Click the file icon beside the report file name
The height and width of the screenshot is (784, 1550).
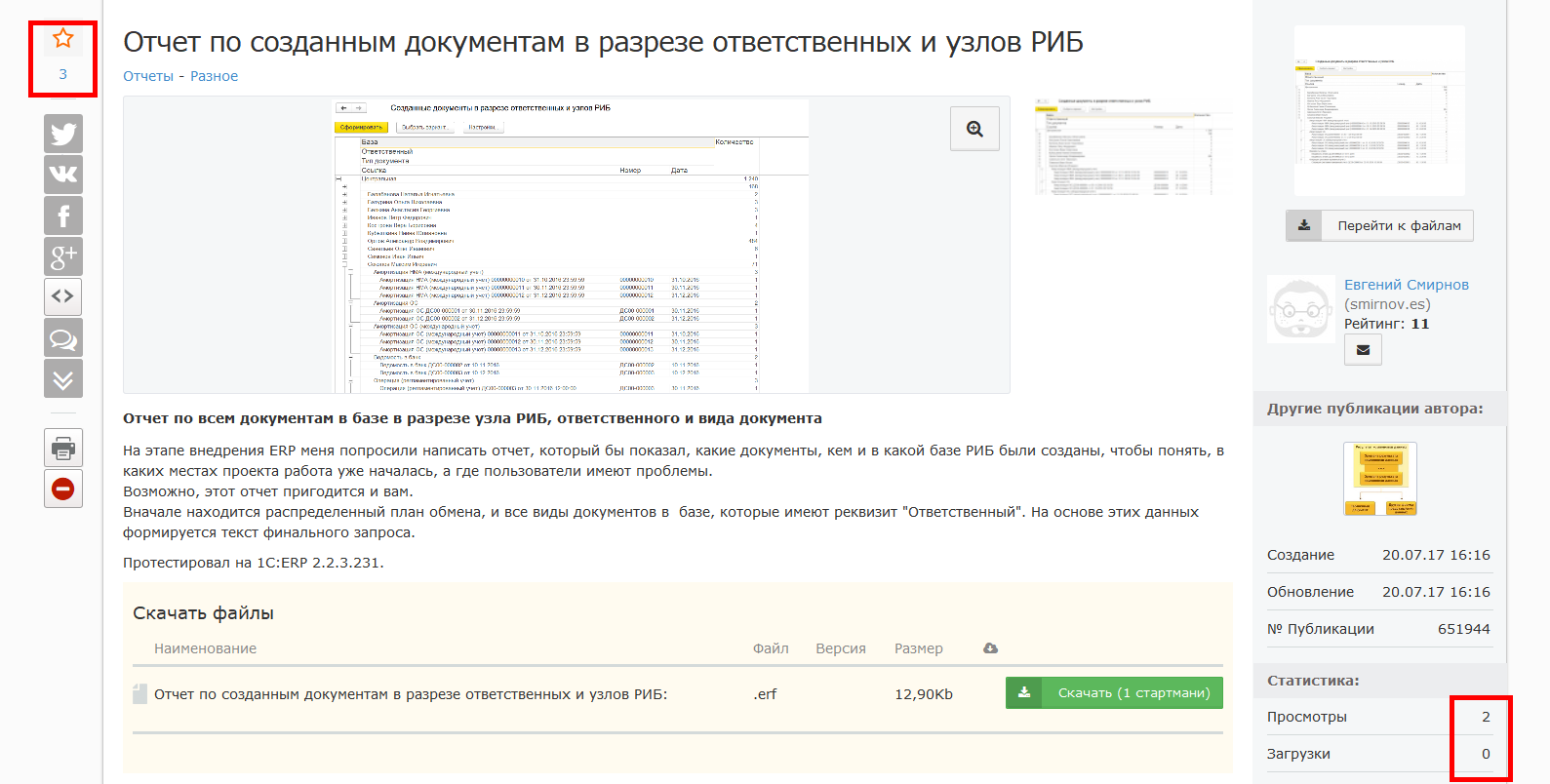point(140,693)
